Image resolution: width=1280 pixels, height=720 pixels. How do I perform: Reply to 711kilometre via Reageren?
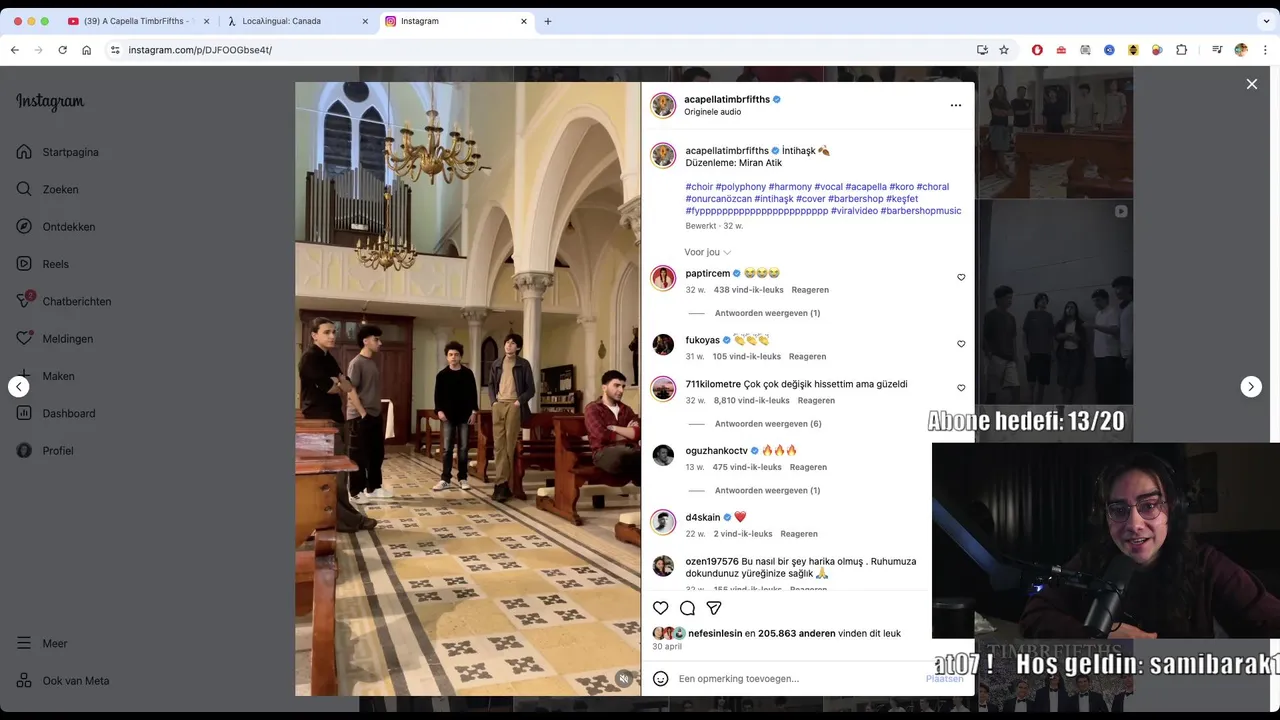(x=816, y=401)
